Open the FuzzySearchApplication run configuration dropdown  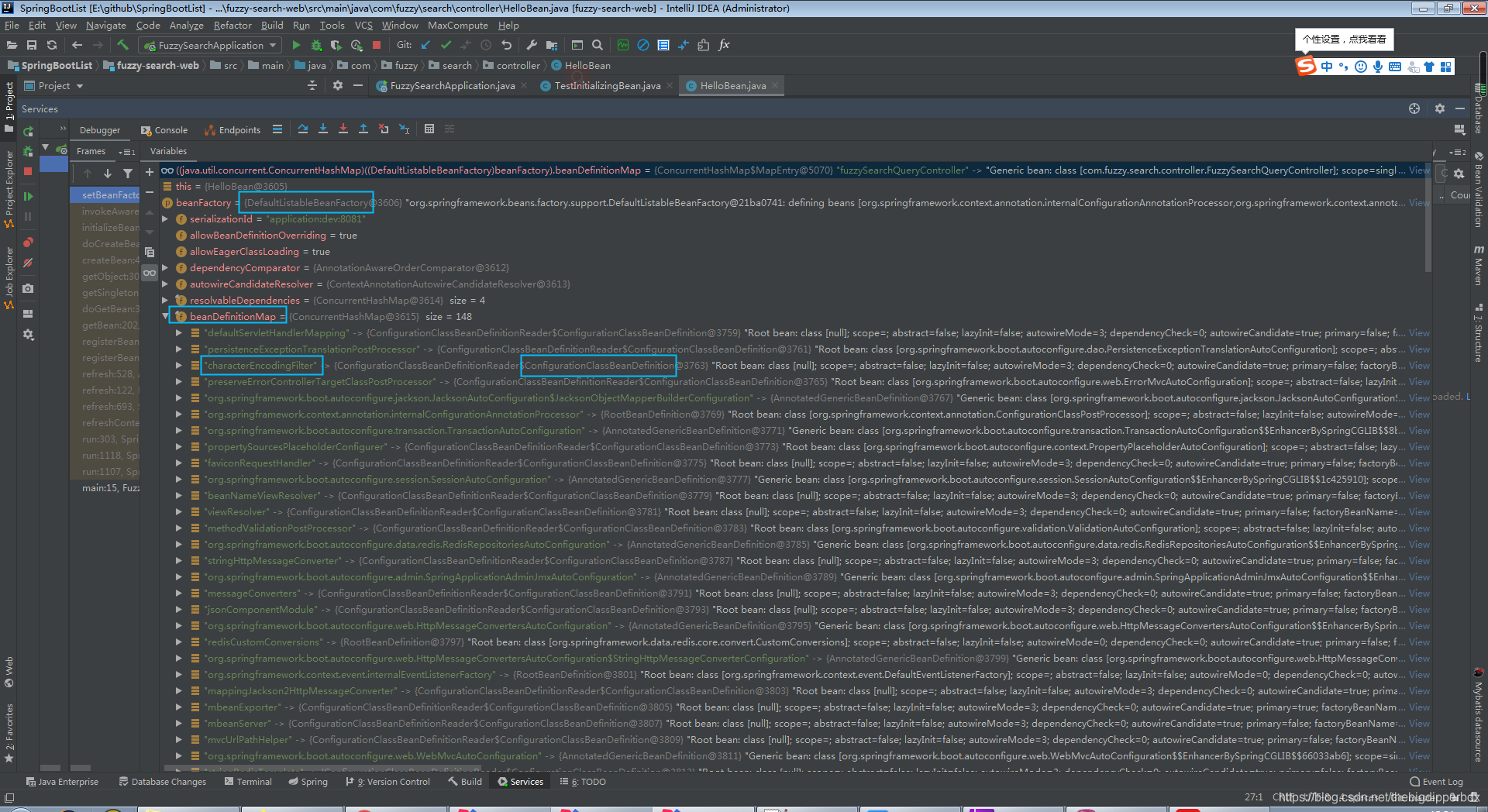pos(210,45)
